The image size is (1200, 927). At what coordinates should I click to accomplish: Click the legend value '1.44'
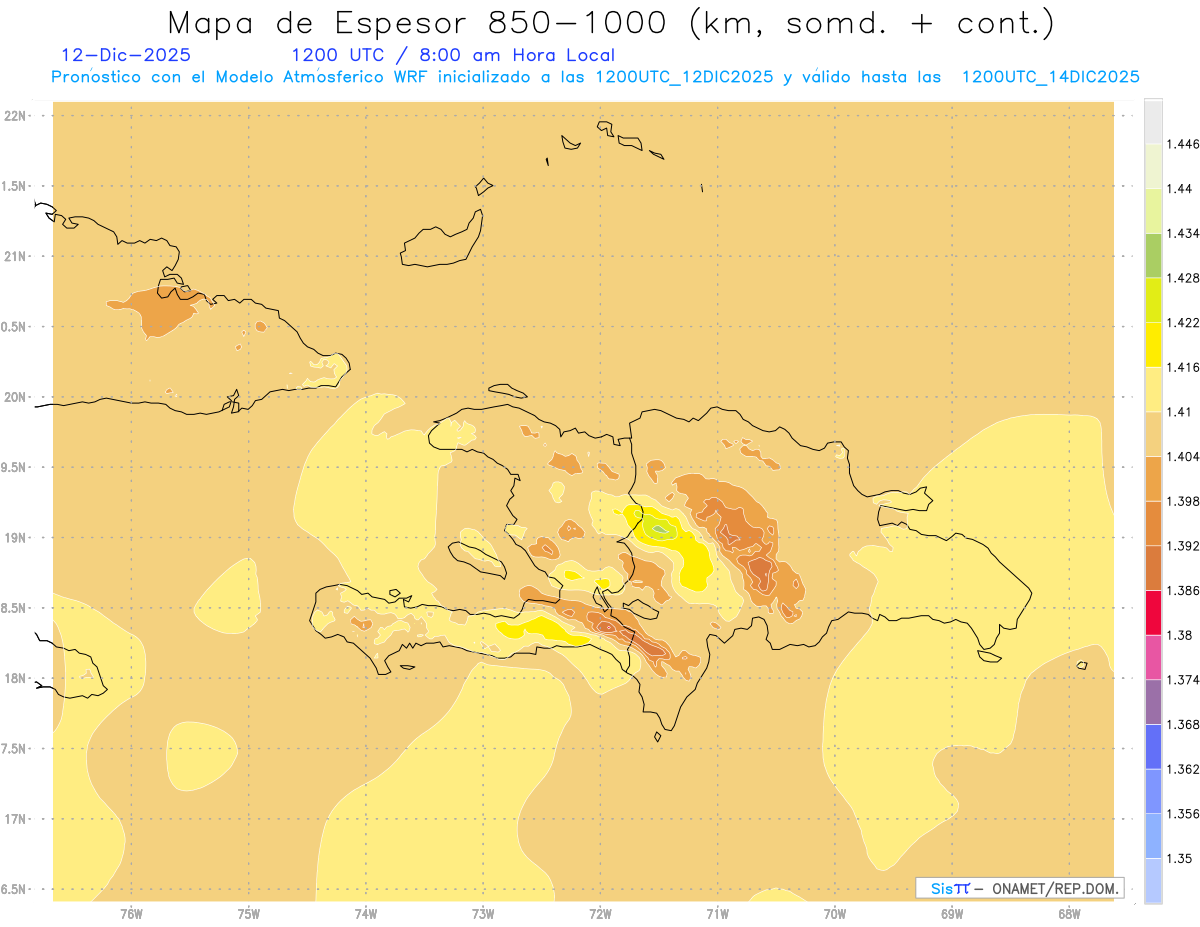[x=1180, y=189]
